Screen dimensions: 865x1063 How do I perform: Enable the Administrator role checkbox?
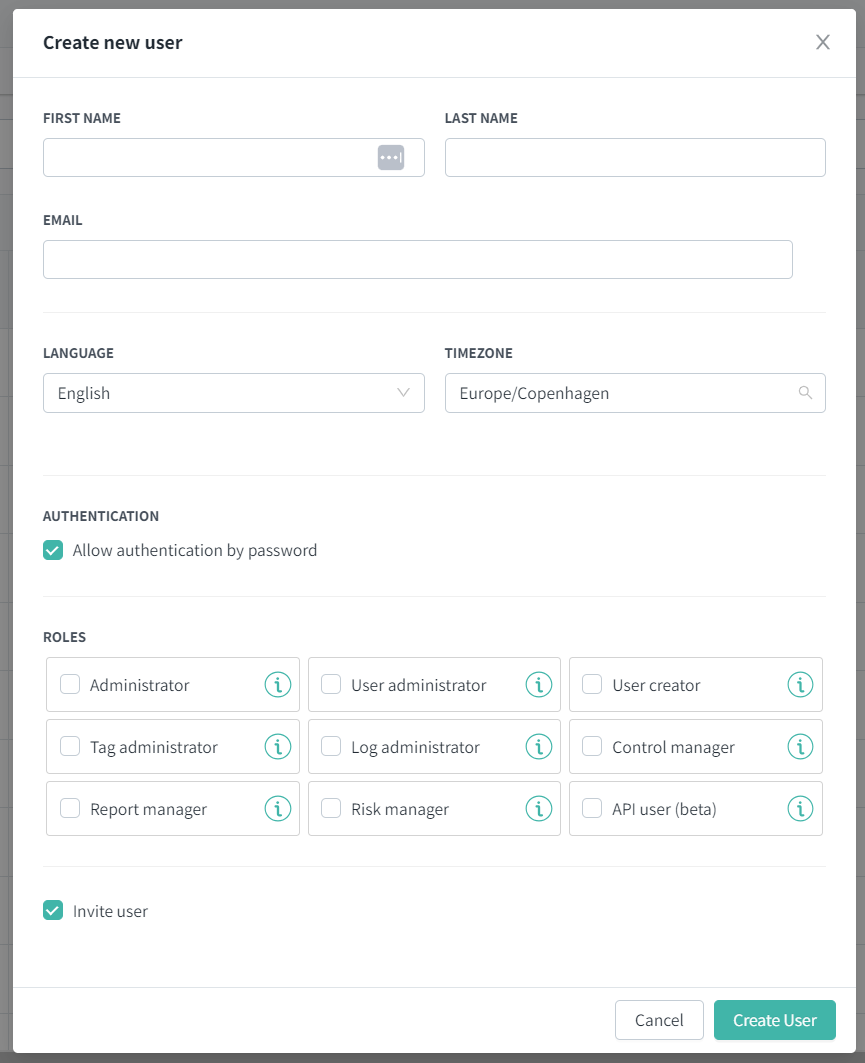70,685
